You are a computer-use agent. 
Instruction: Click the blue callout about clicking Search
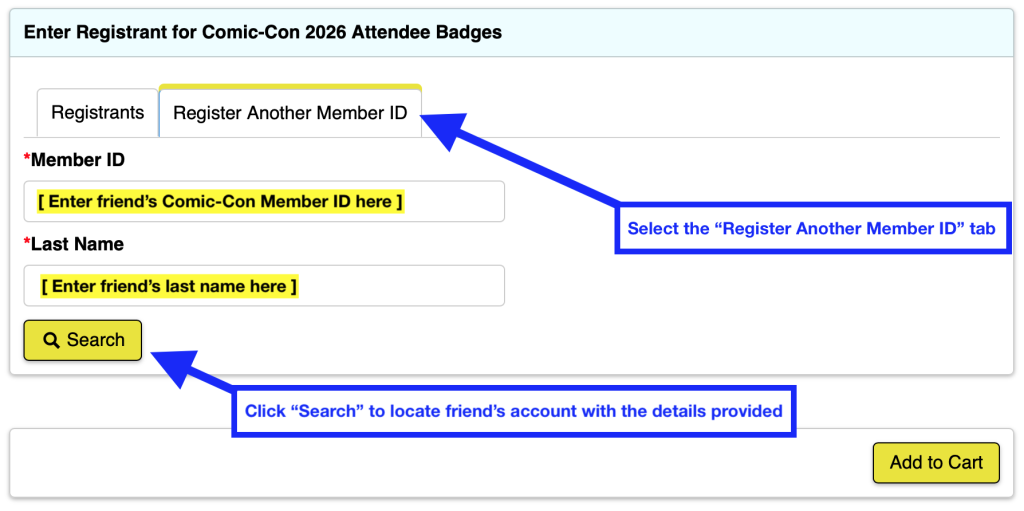pos(514,411)
